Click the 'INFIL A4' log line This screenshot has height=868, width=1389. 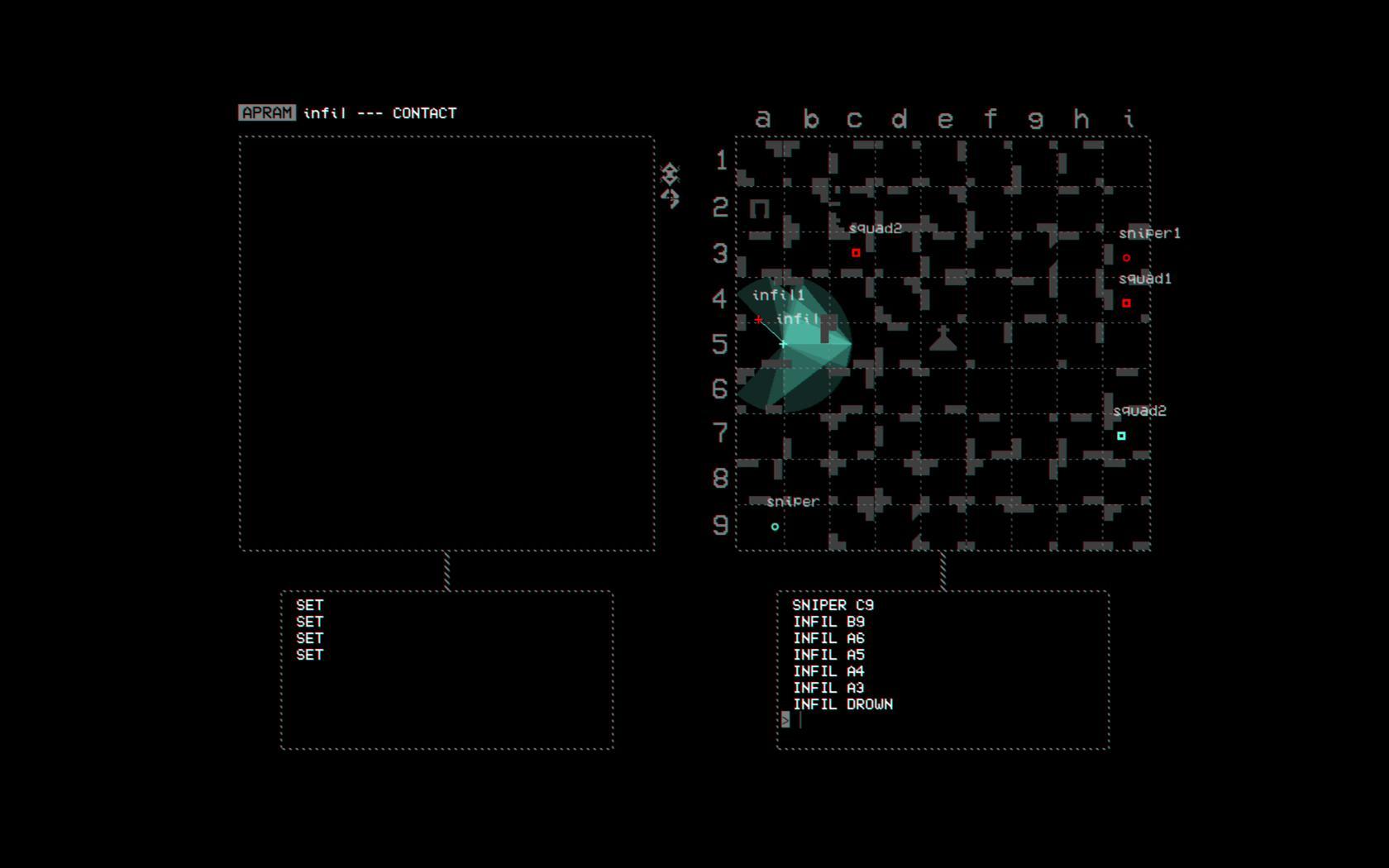tap(828, 671)
